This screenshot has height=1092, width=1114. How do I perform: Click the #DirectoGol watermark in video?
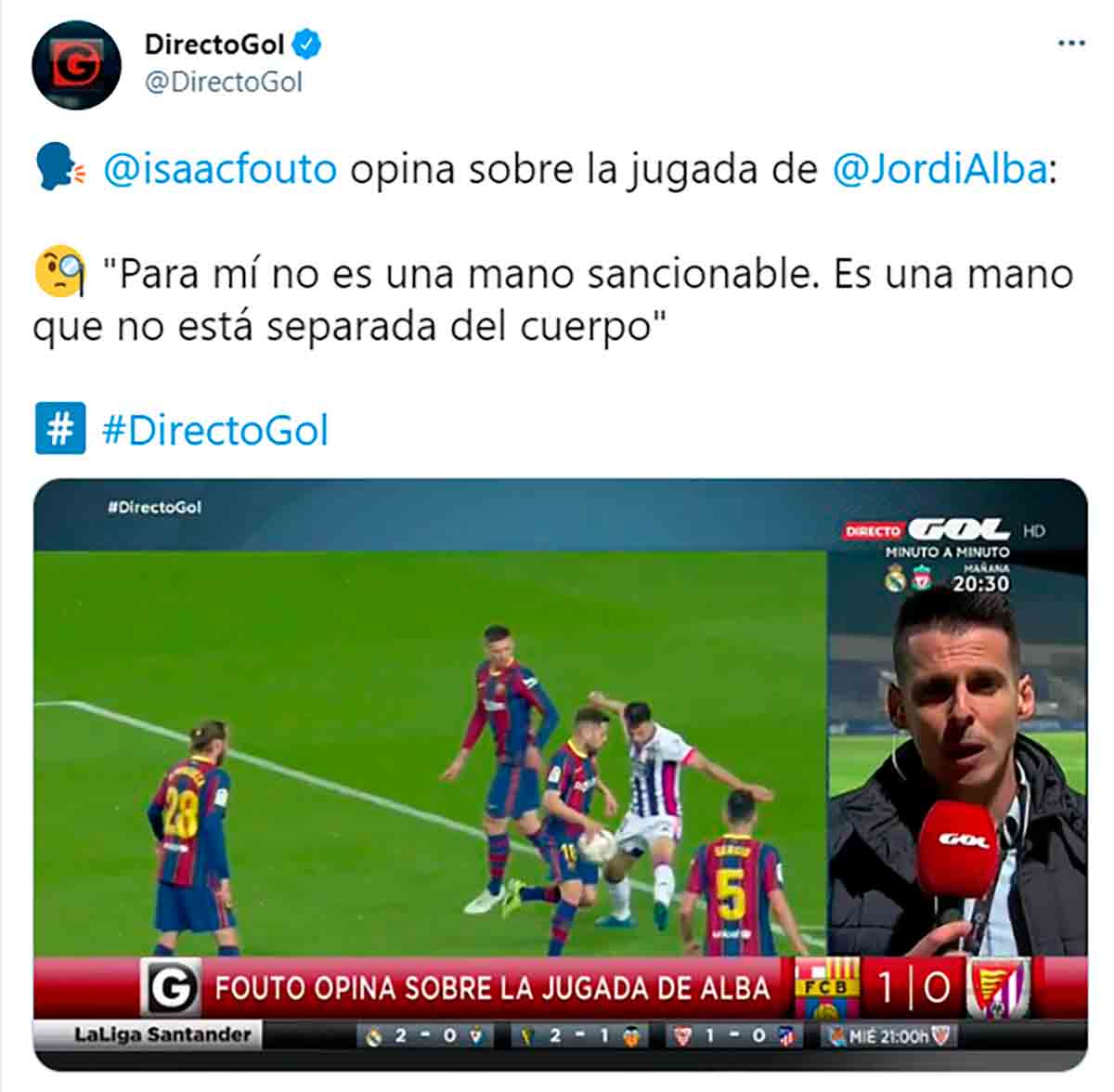[x=154, y=507]
